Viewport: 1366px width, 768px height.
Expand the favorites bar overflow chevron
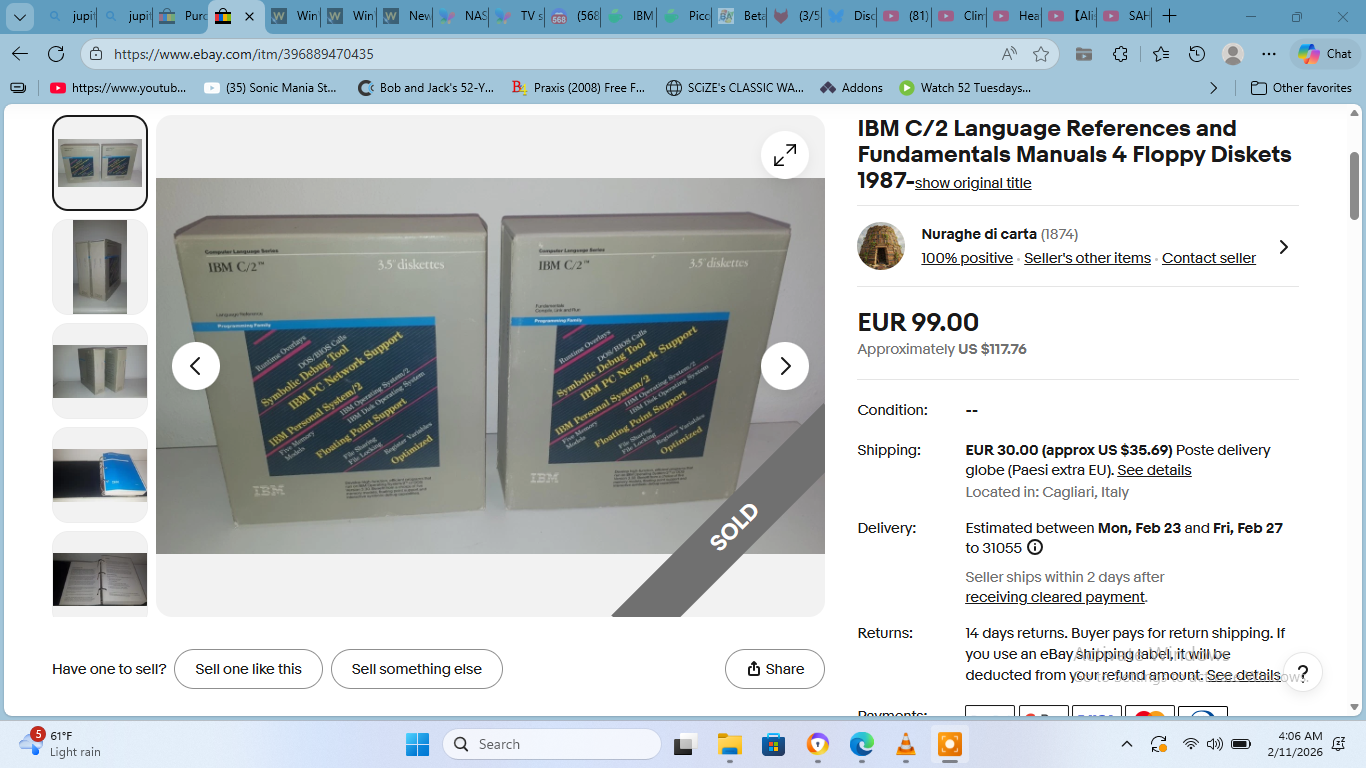click(1214, 88)
